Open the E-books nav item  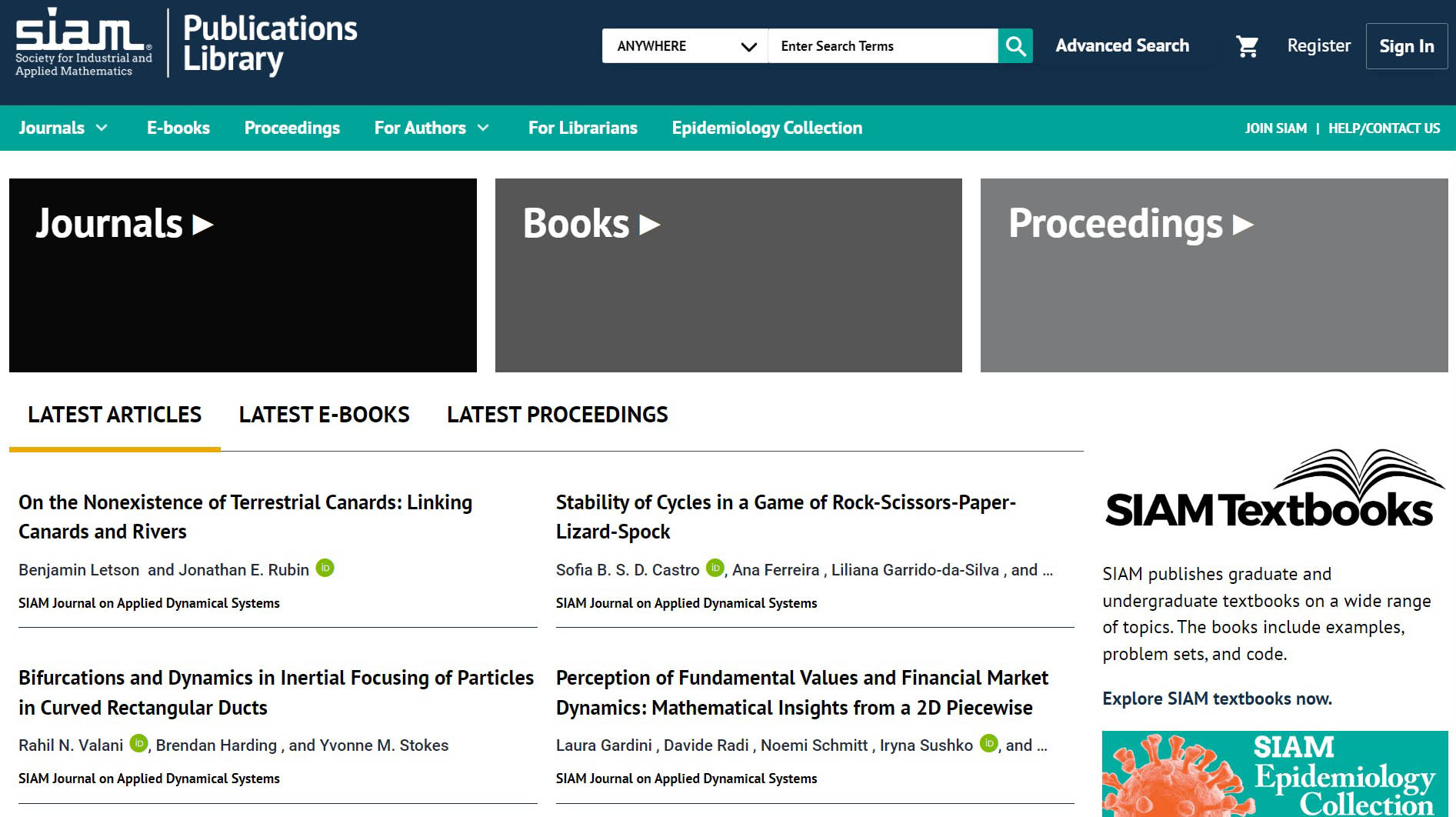coord(178,128)
